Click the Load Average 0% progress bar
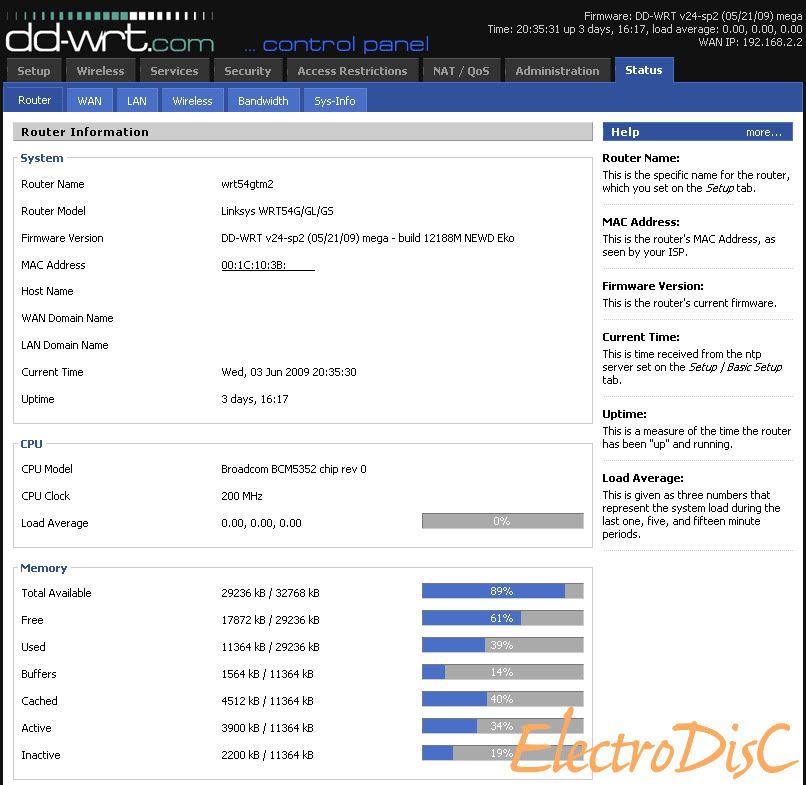Screen dimensions: 806x785 point(502,521)
